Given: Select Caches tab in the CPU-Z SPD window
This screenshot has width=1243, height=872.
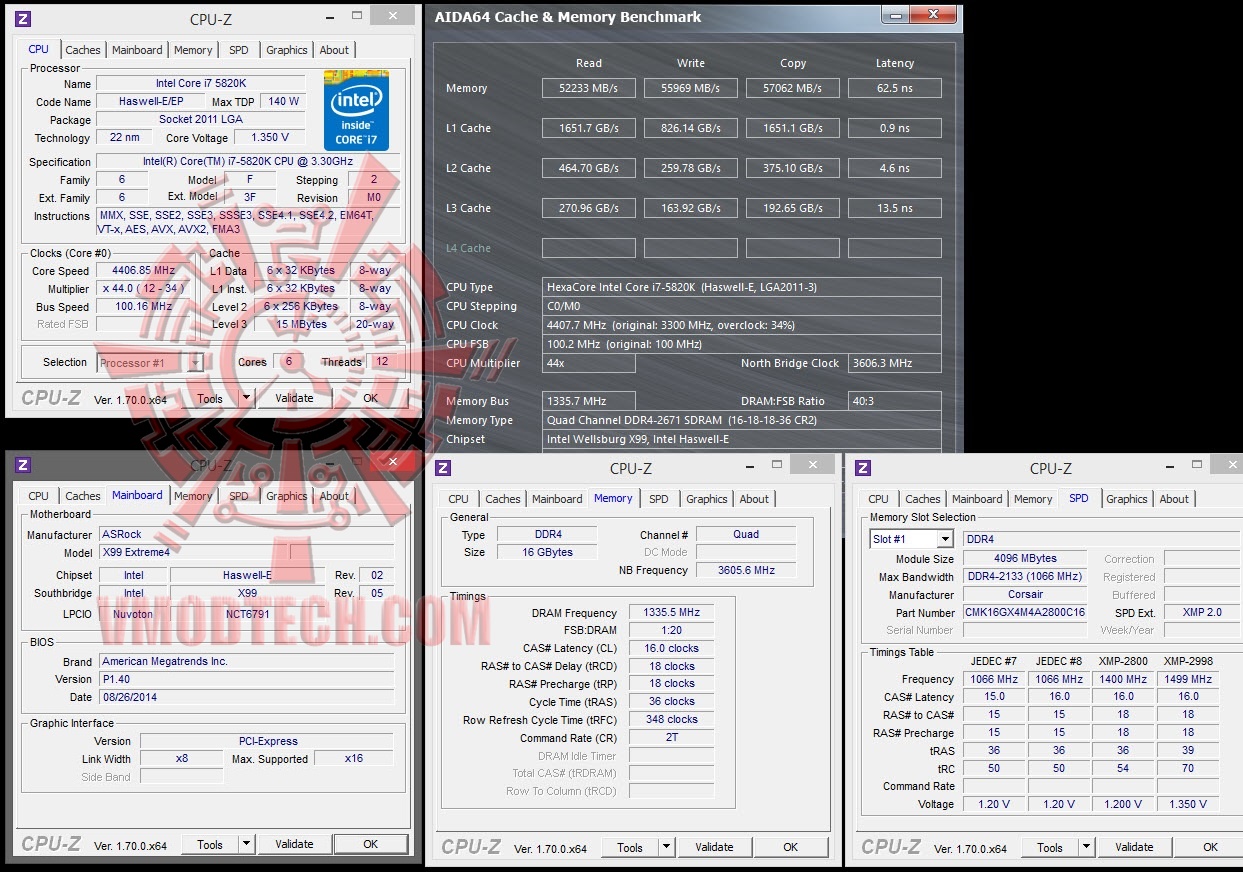Looking at the screenshot, I should tap(923, 499).
